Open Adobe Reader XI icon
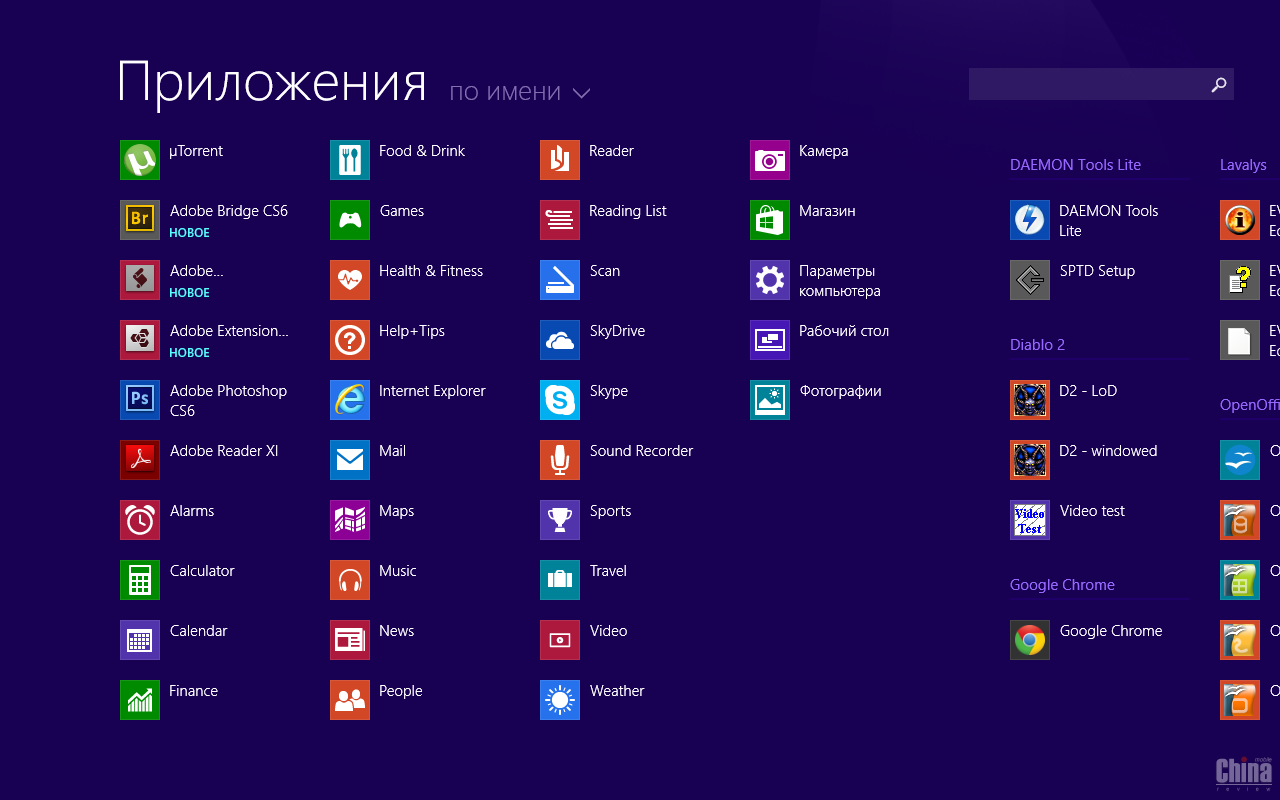 click(140, 460)
